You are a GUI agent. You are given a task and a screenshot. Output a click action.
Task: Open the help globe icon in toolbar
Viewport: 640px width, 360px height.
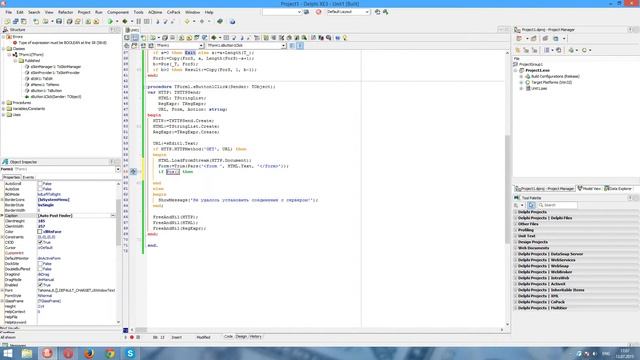[x=232, y=21]
